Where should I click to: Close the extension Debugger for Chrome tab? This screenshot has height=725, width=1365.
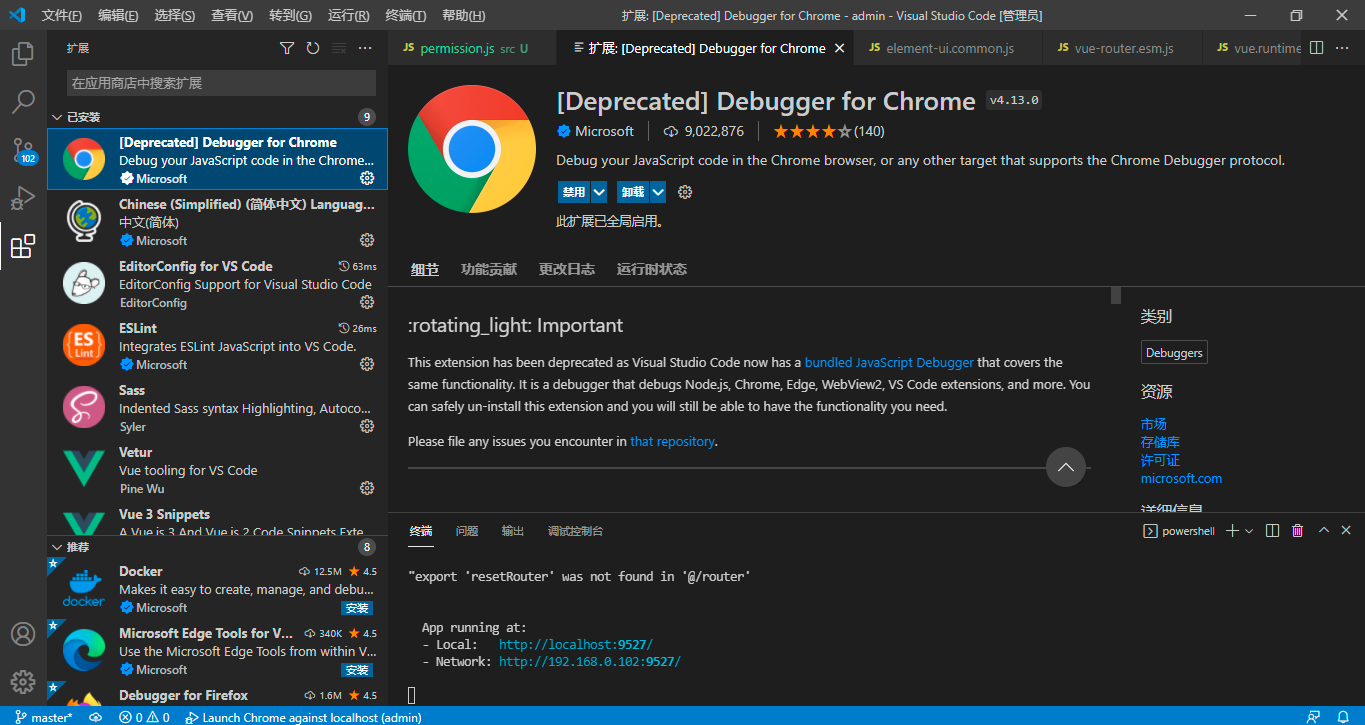click(x=839, y=48)
